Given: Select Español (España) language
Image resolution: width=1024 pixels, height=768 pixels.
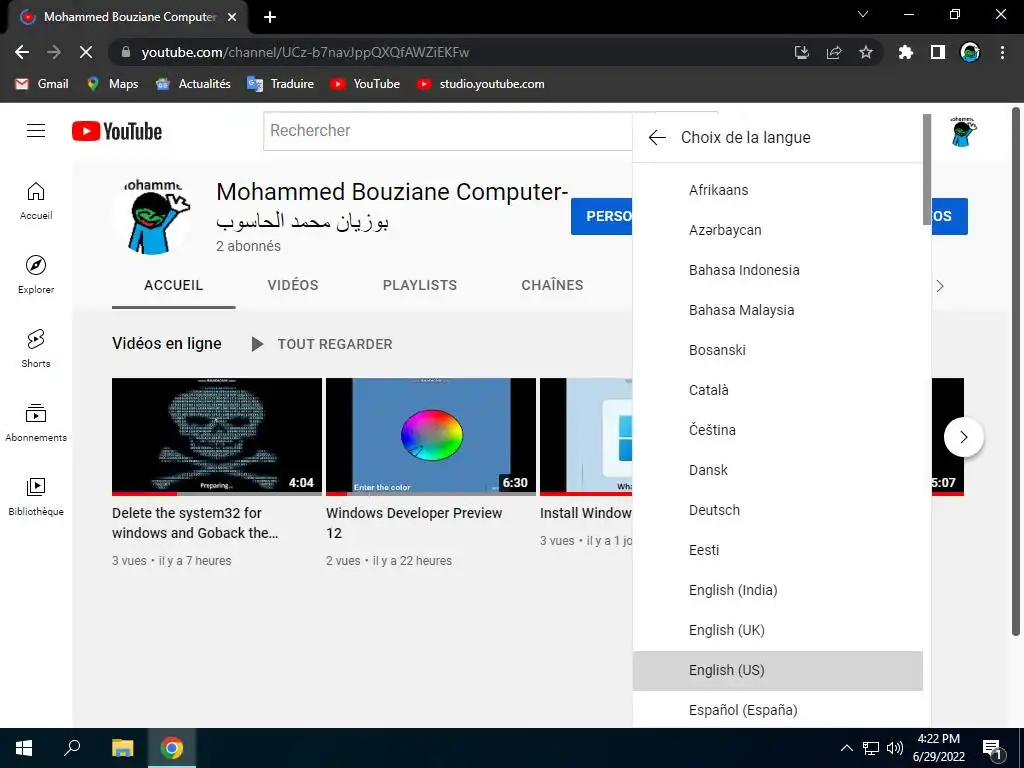Looking at the screenshot, I should [778, 709].
